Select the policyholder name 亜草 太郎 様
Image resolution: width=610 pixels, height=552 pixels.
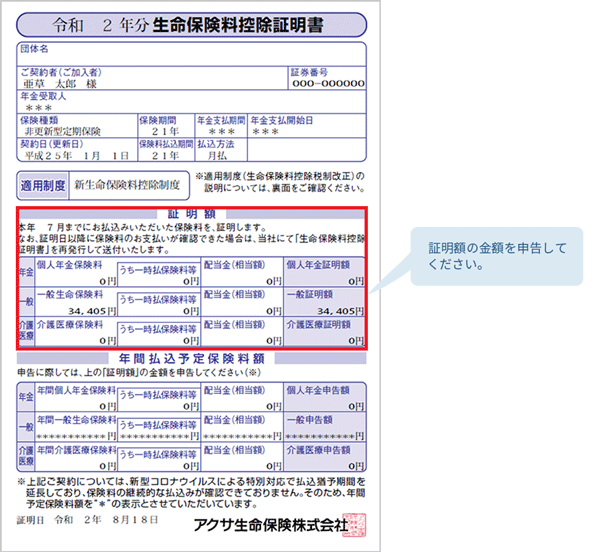(x=60, y=84)
